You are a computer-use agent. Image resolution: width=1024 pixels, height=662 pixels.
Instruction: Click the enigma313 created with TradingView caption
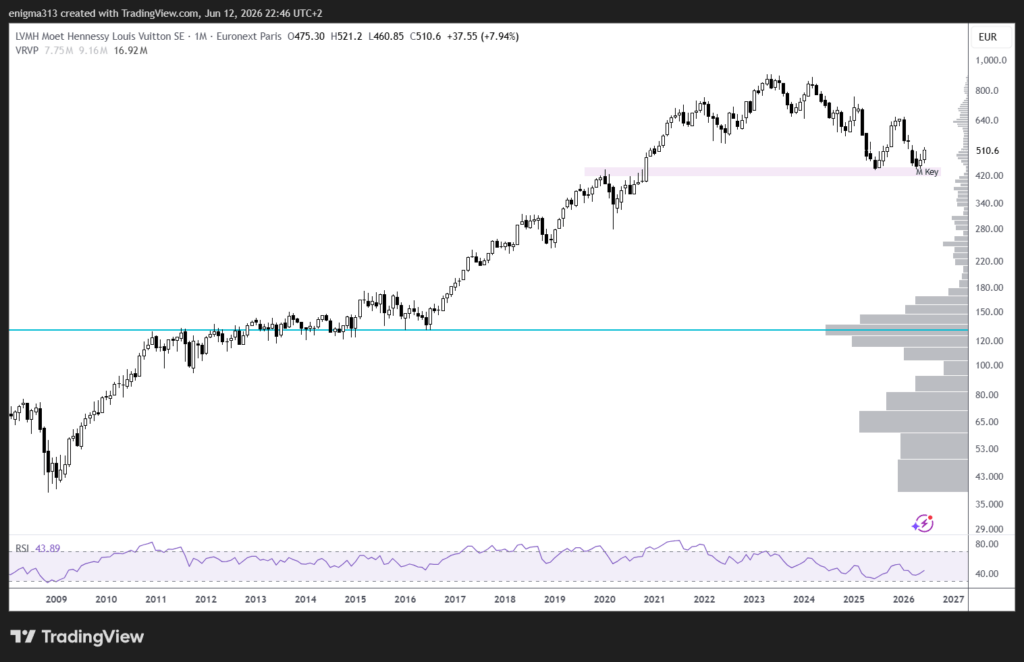coord(165,13)
